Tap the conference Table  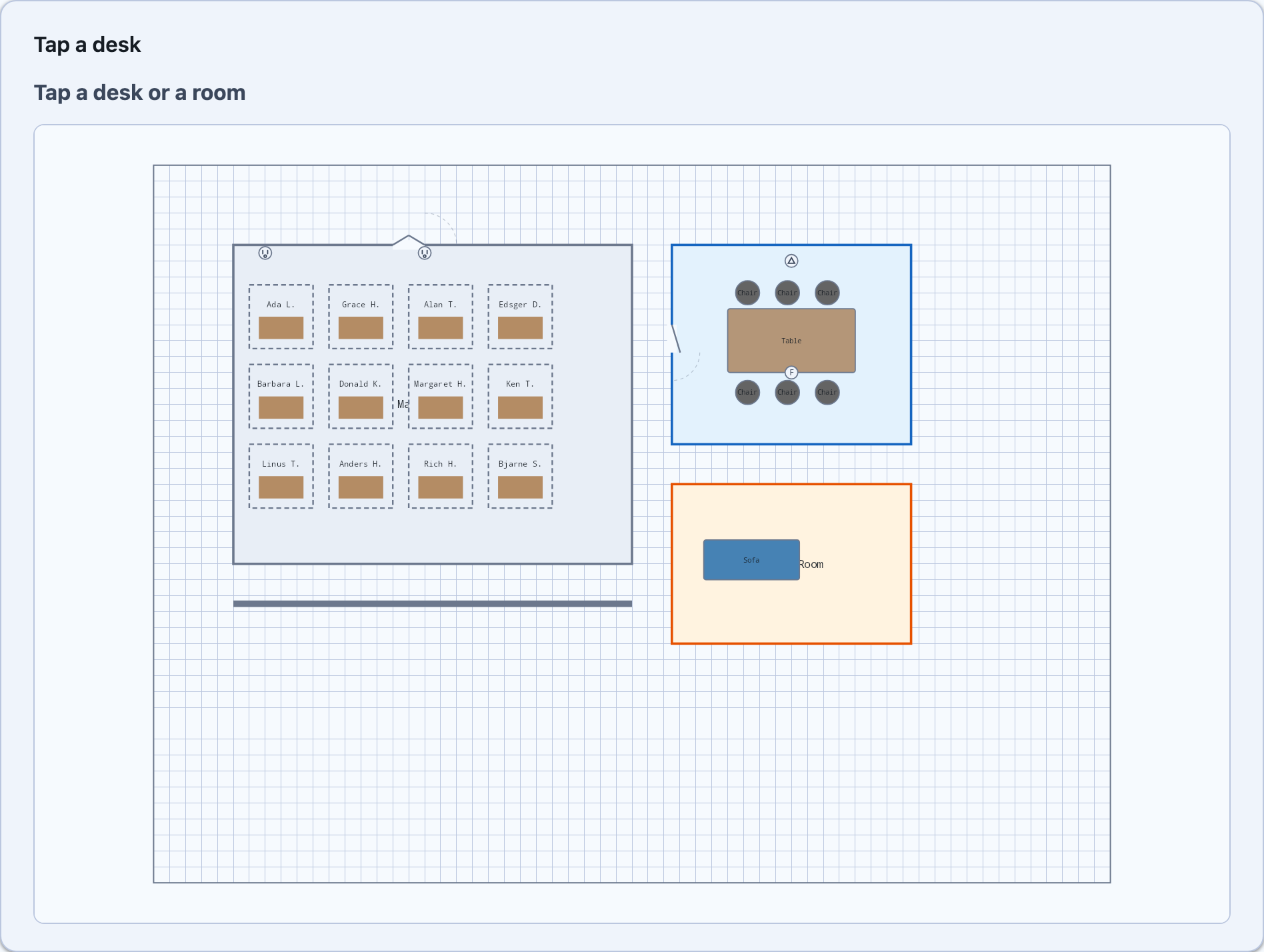(791, 341)
